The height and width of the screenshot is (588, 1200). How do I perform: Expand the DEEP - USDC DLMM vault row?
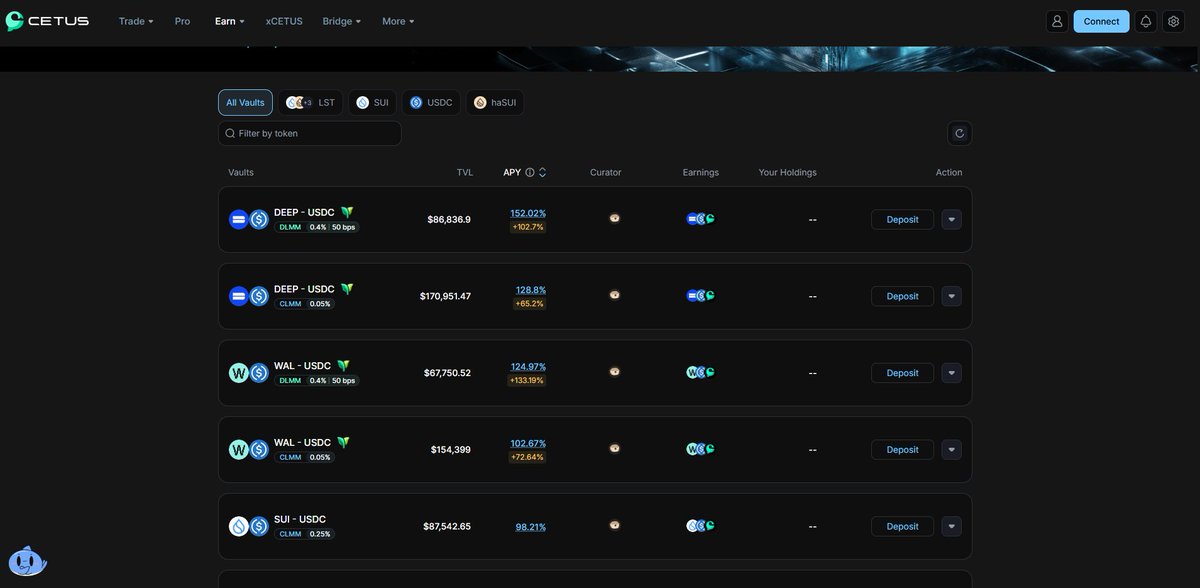[951, 219]
